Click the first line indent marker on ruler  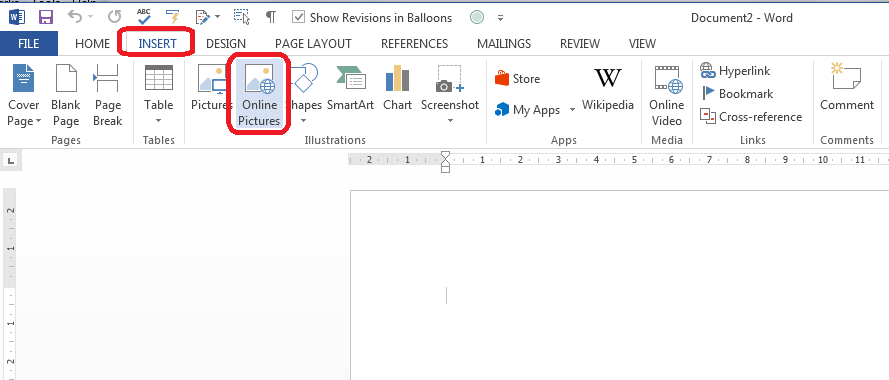(x=445, y=155)
